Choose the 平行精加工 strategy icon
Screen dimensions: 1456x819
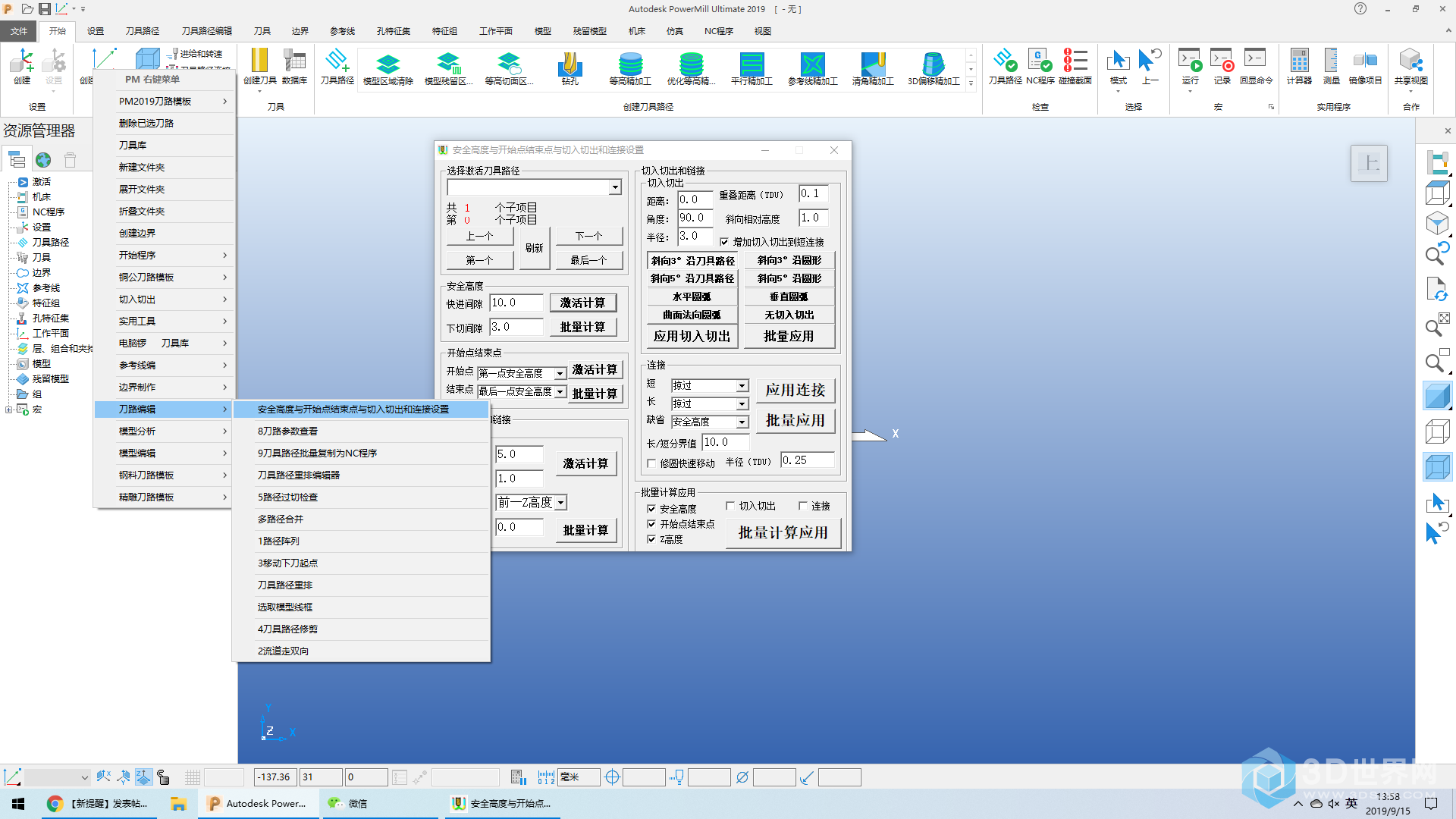752,68
